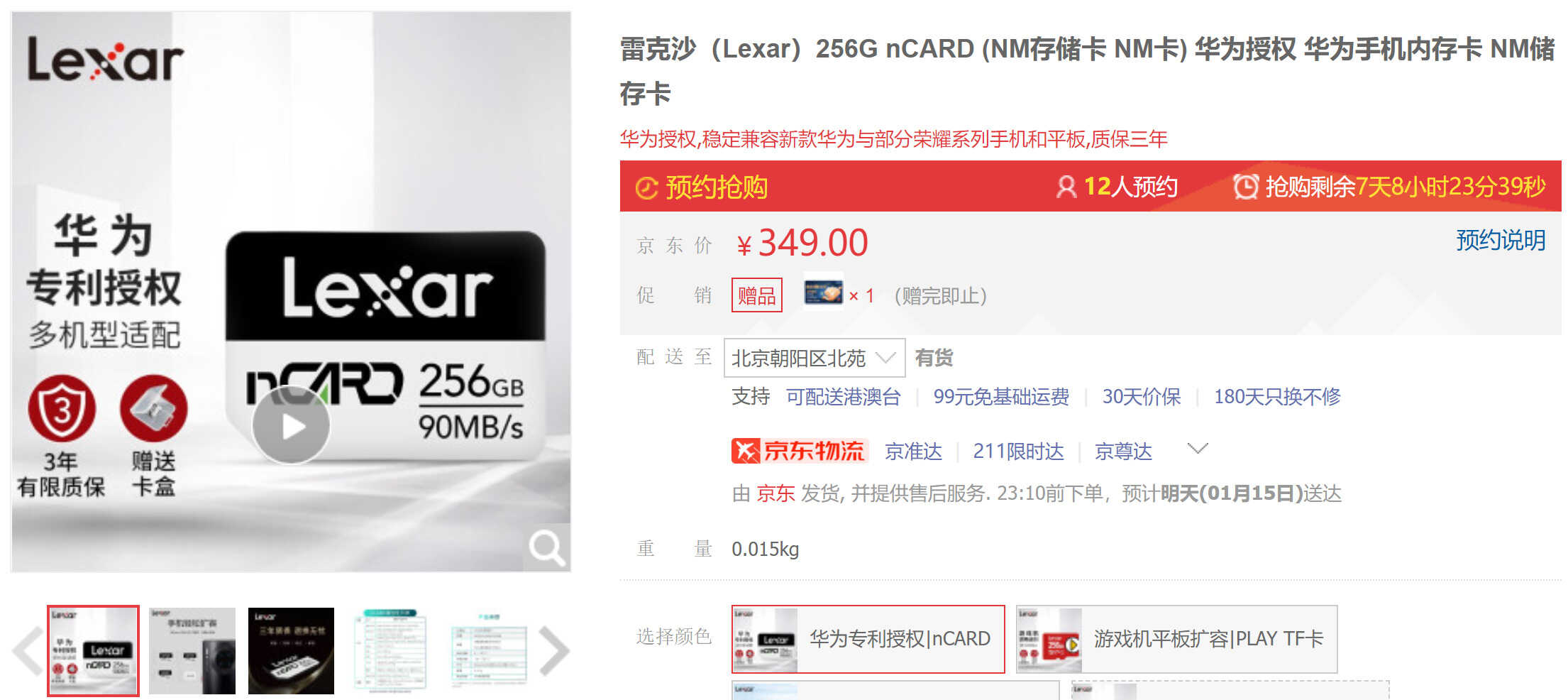This screenshot has height=700, width=1568.
Task: Click 30天价保 service link
Action: tap(1142, 397)
